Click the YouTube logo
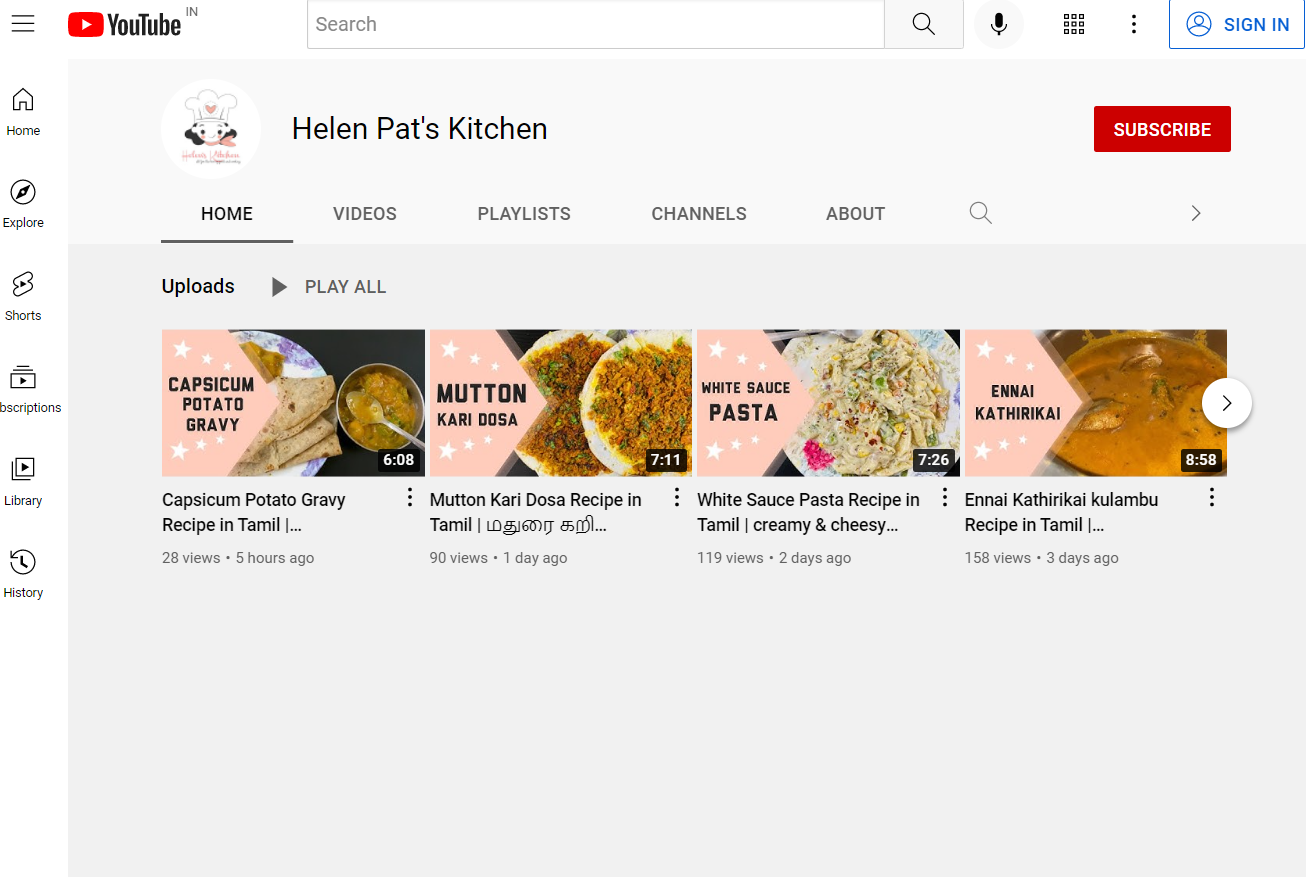This screenshot has height=877, width=1306. pyautogui.click(x=125, y=25)
